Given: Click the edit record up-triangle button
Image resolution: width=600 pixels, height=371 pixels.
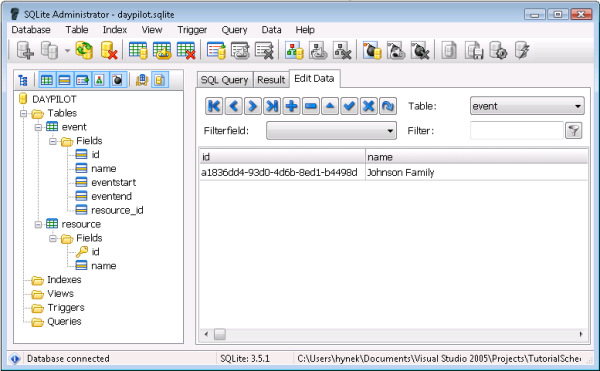Looking at the screenshot, I should tap(330, 106).
